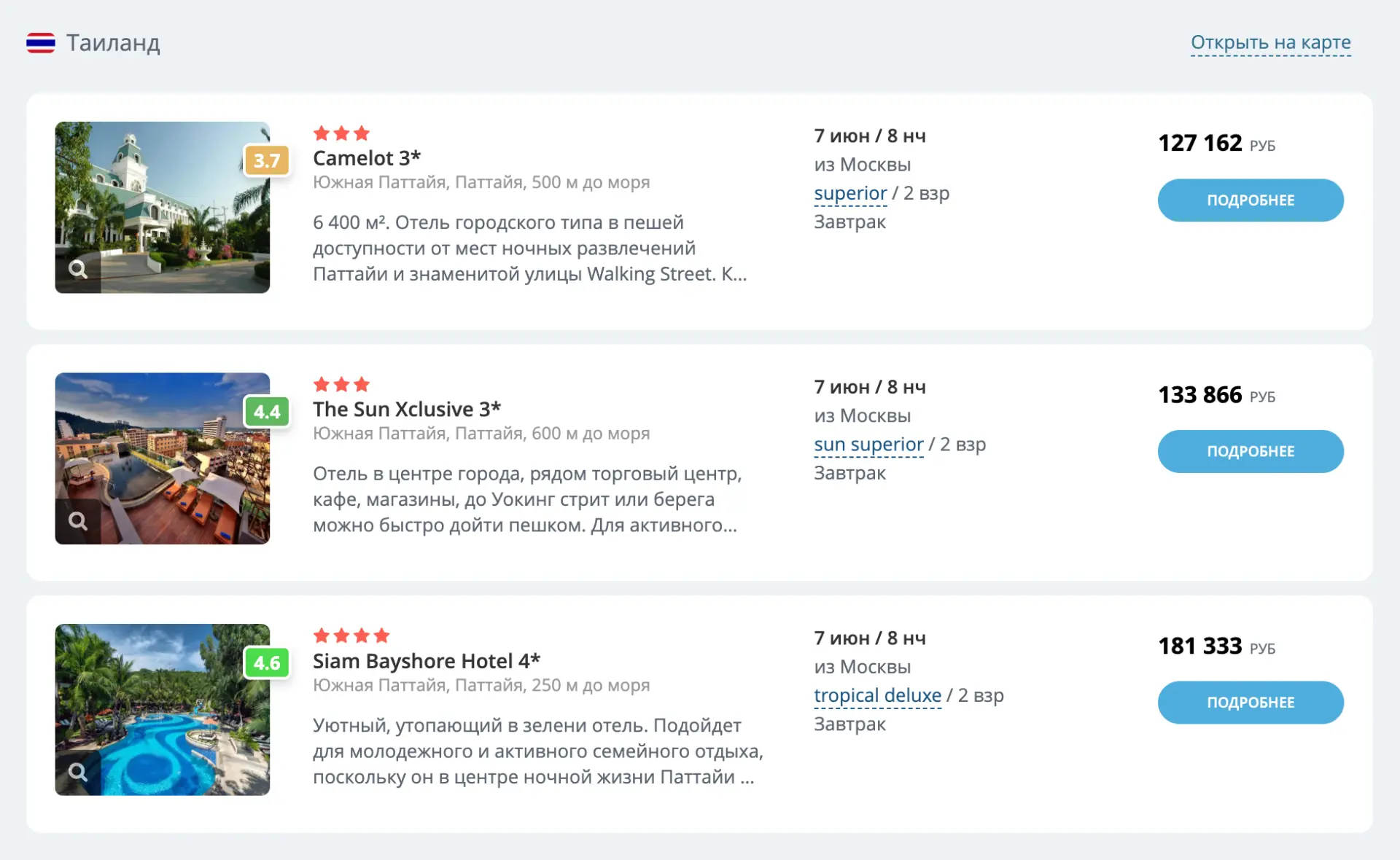1400x860 pixels.
Task: Open The Sun Xclusive hotel thumbnail
Action: (x=163, y=458)
